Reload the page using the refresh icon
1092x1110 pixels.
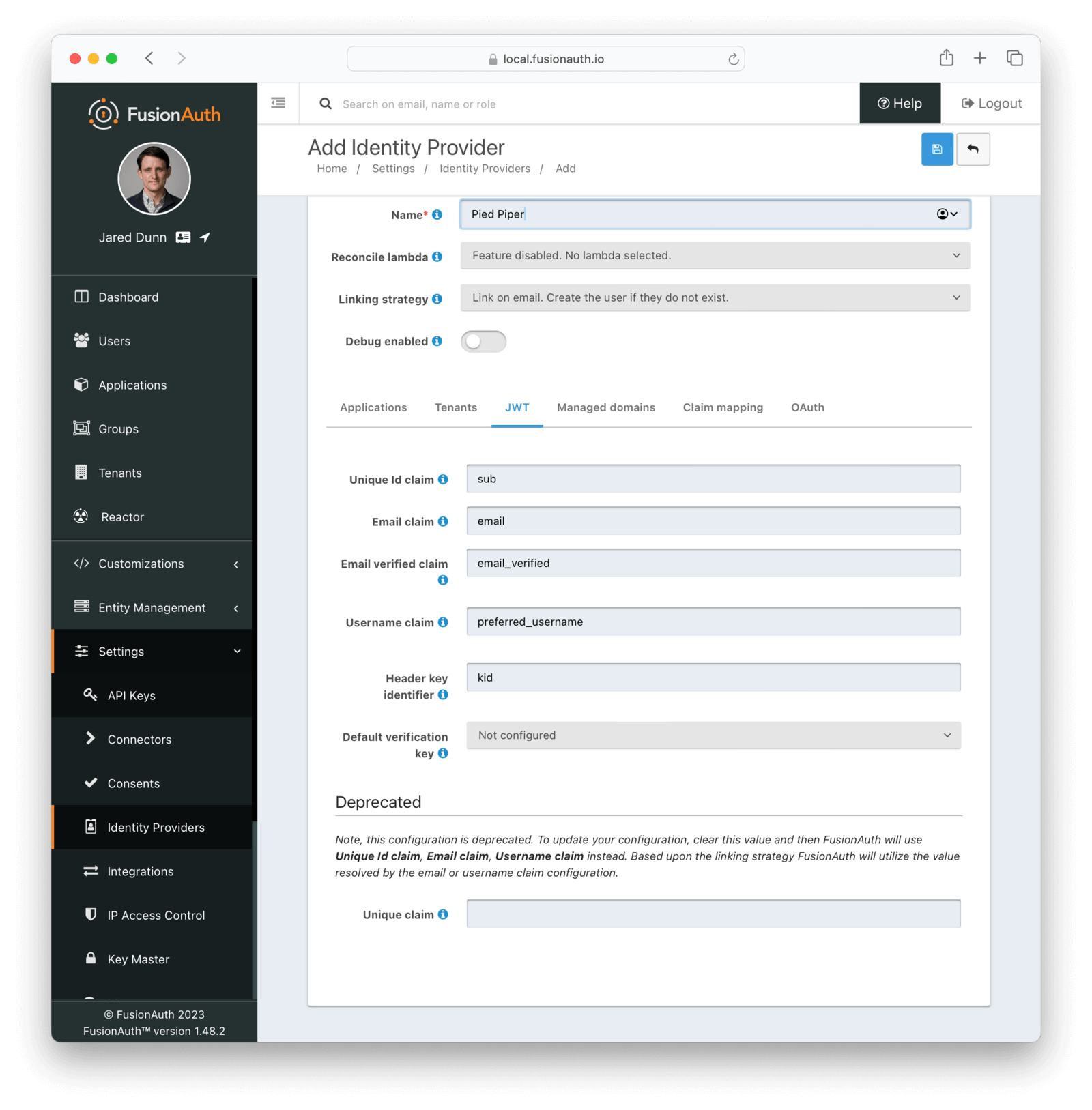click(733, 59)
